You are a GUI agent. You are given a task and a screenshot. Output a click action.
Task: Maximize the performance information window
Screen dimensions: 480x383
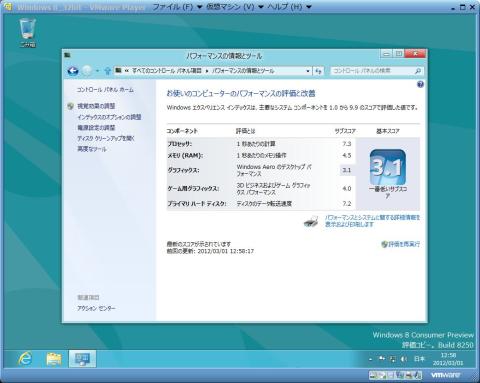[398, 54]
